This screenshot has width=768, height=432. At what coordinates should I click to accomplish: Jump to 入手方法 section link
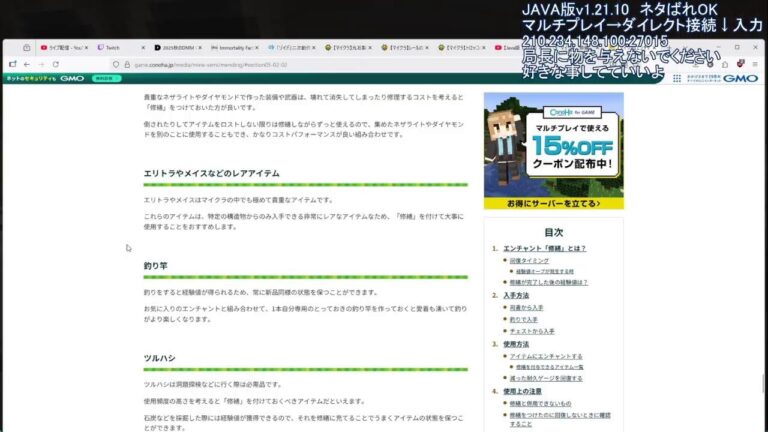point(515,295)
